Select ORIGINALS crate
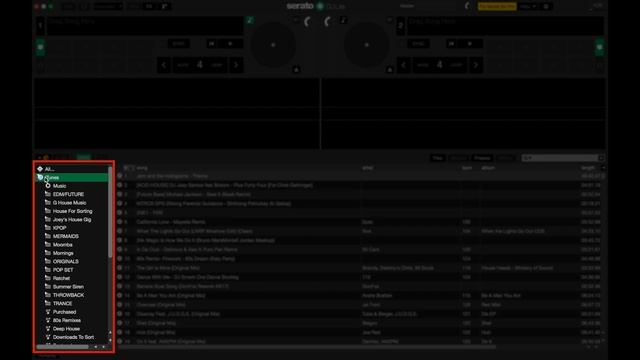 [x=65, y=262]
